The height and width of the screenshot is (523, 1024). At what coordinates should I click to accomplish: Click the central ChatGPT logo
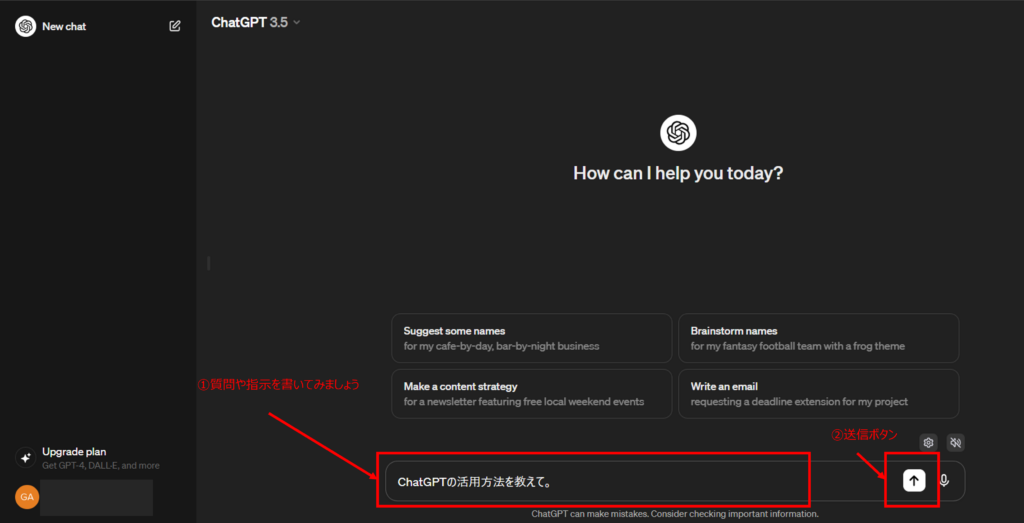678,133
